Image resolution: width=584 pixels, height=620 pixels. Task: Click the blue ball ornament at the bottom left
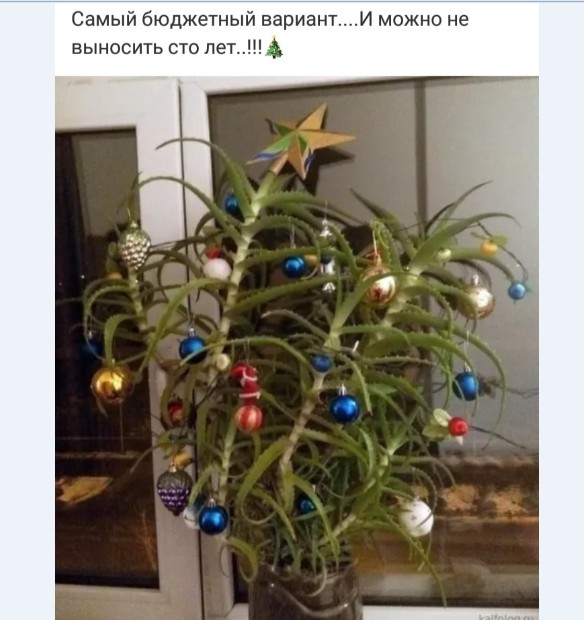pos(214,519)
